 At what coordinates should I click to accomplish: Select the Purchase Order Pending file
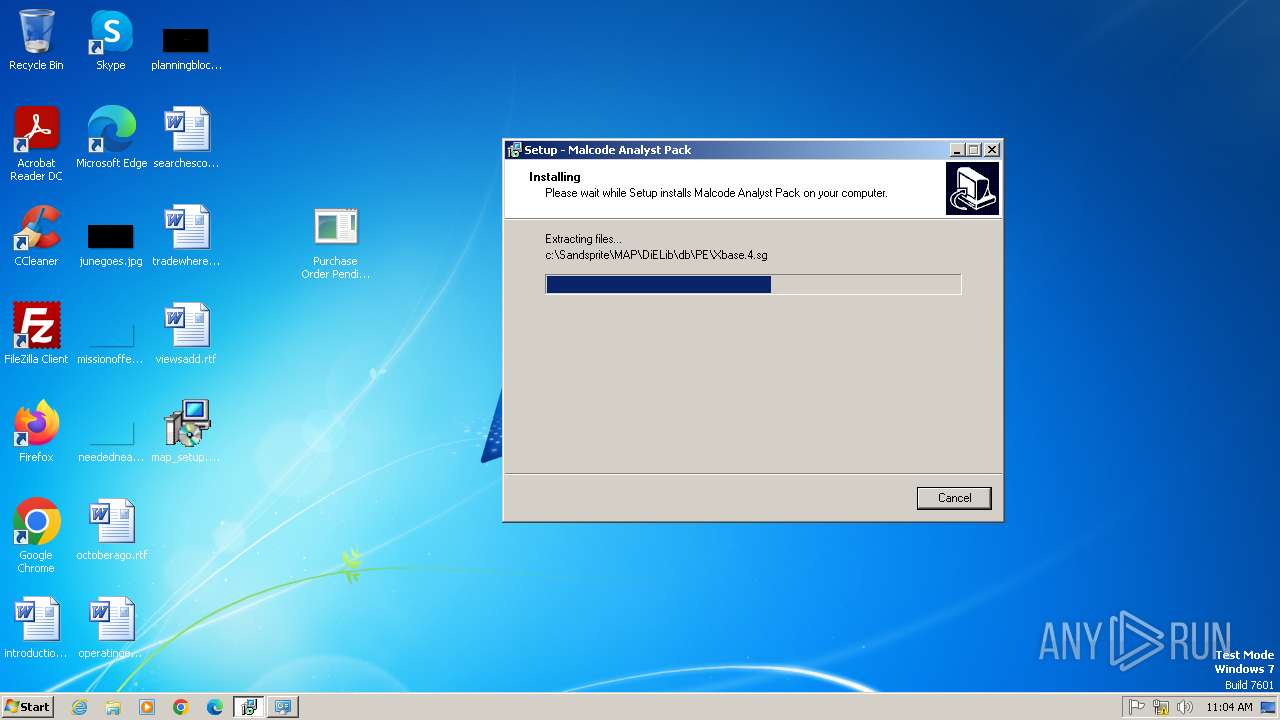(x=336, y=243)
